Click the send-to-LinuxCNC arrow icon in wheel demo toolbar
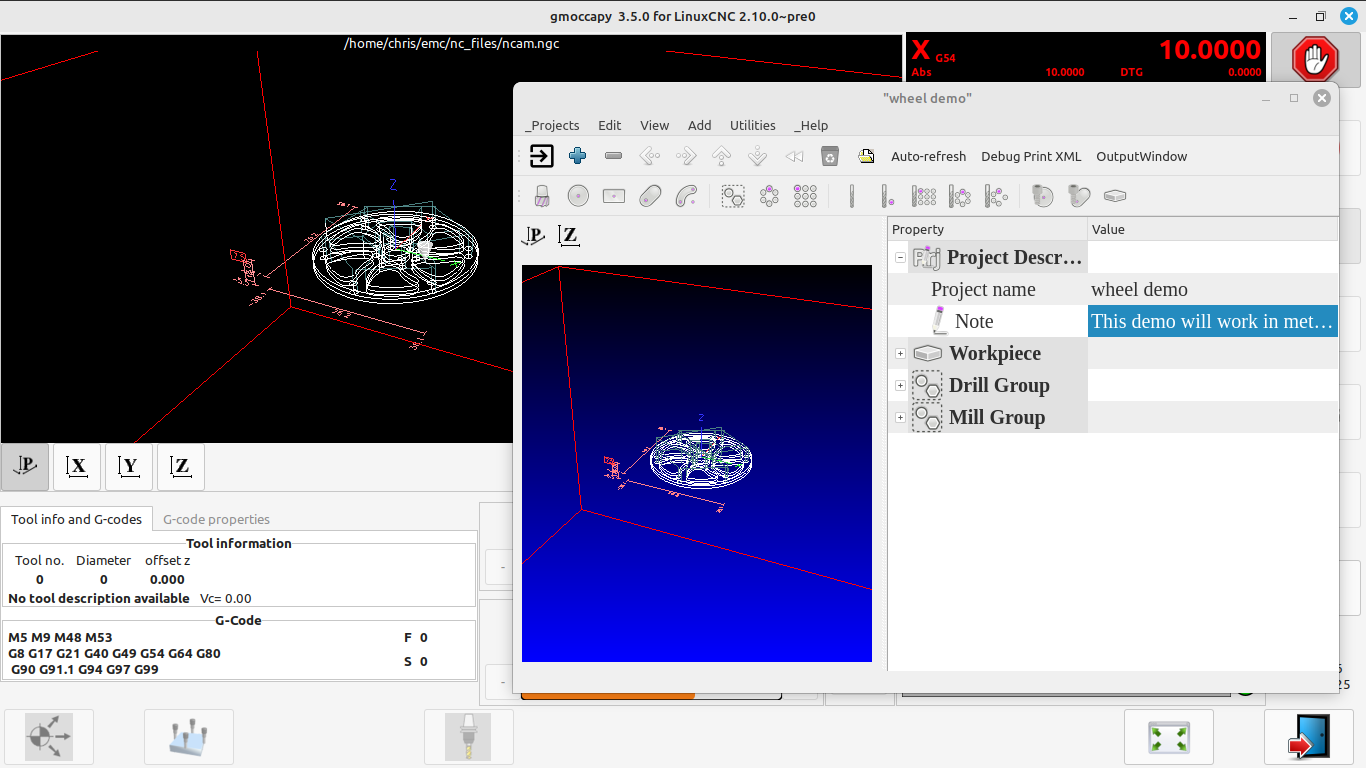1366x768 pixels. (541, 156)
